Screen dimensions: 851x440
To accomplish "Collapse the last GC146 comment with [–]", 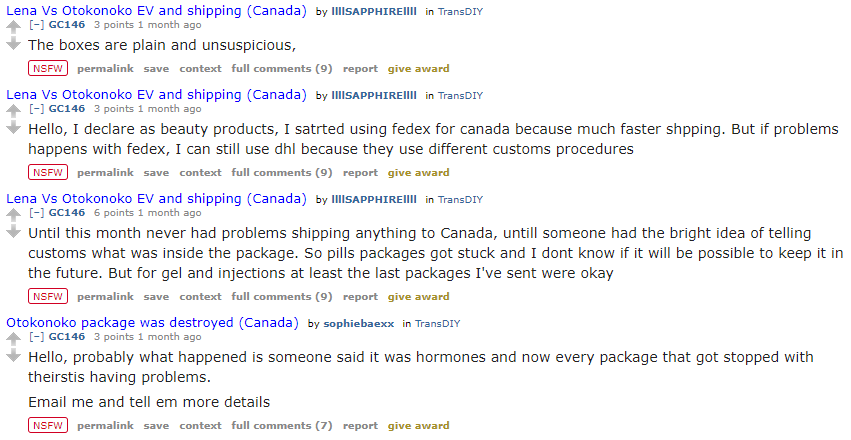I will coord(37,337).
